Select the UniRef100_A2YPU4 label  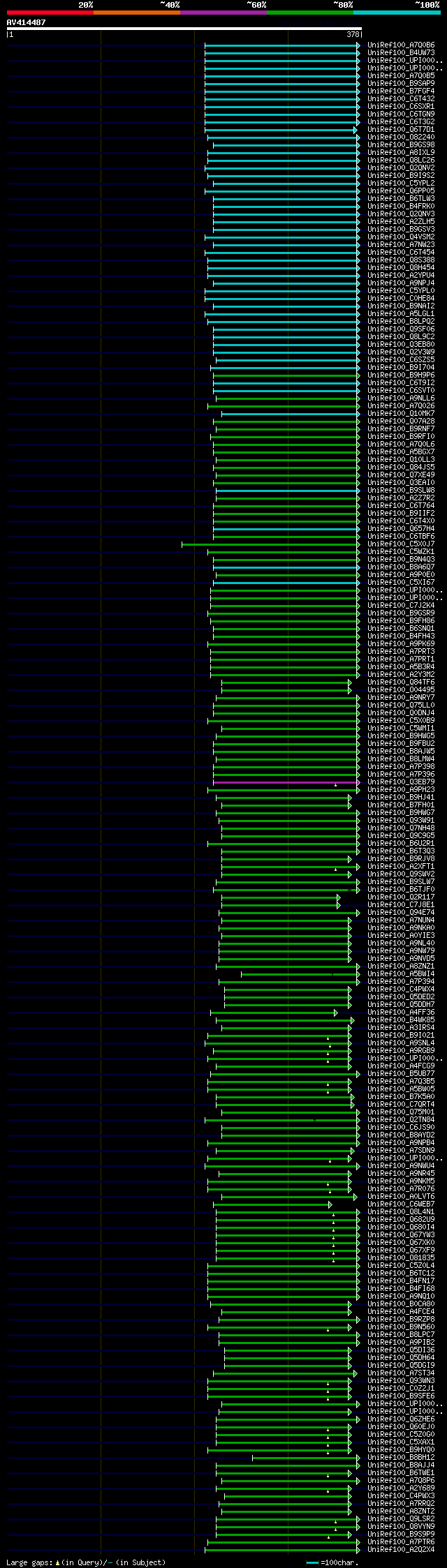tap(401, 276)
